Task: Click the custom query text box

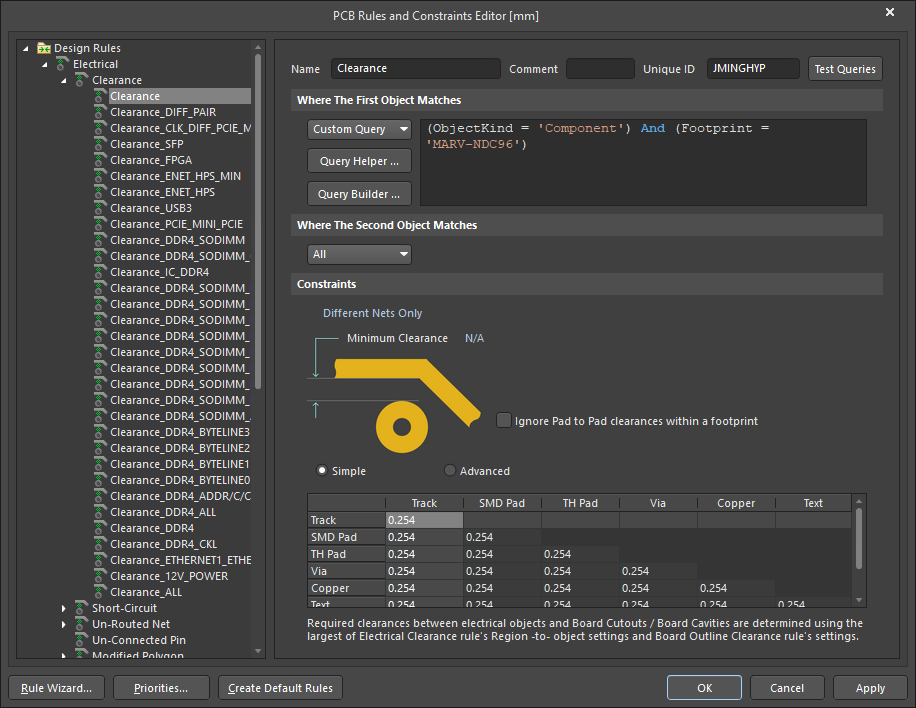Action: click(643, 162)
